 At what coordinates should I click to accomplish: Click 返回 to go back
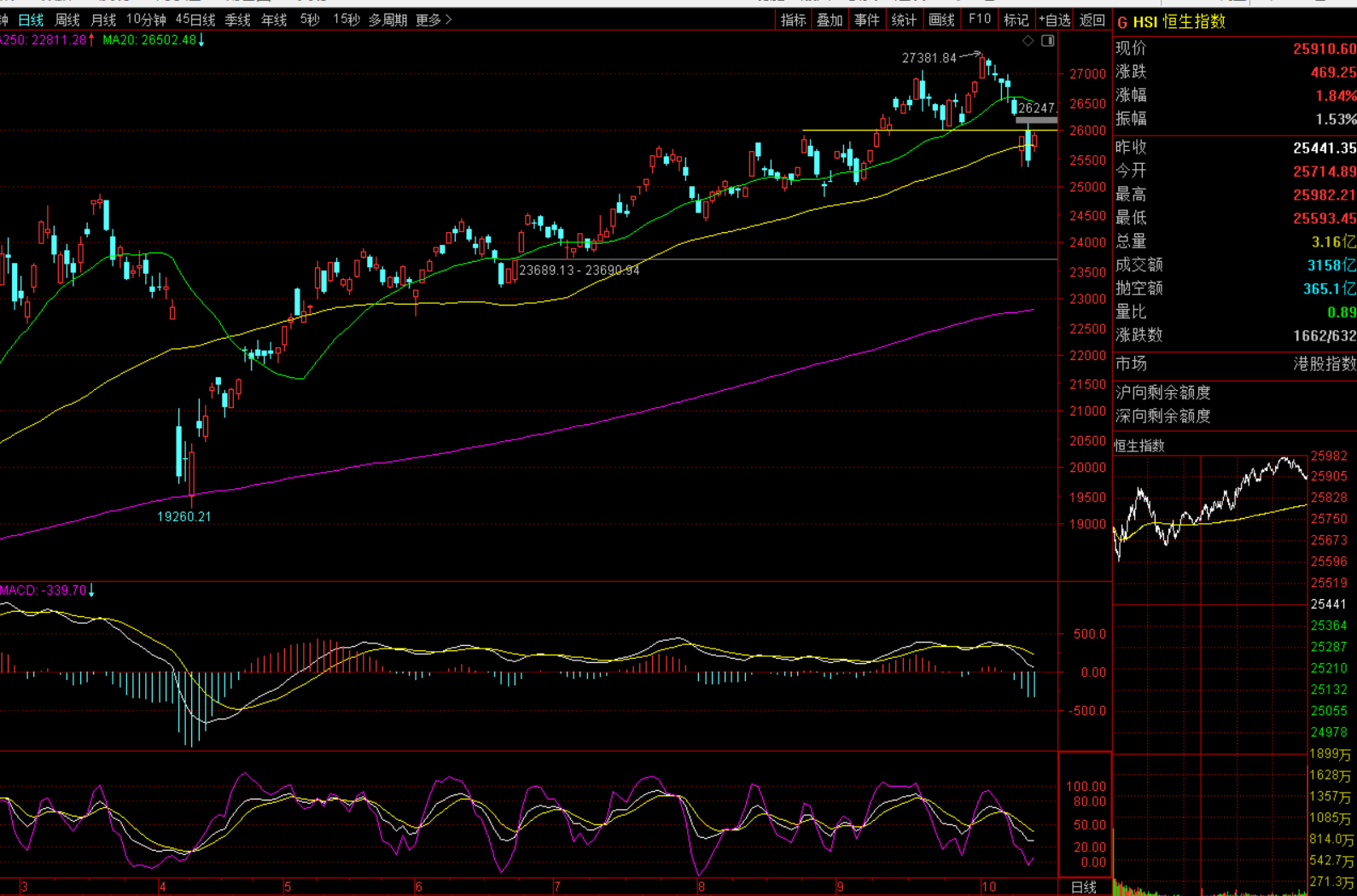click(1092, 20)
